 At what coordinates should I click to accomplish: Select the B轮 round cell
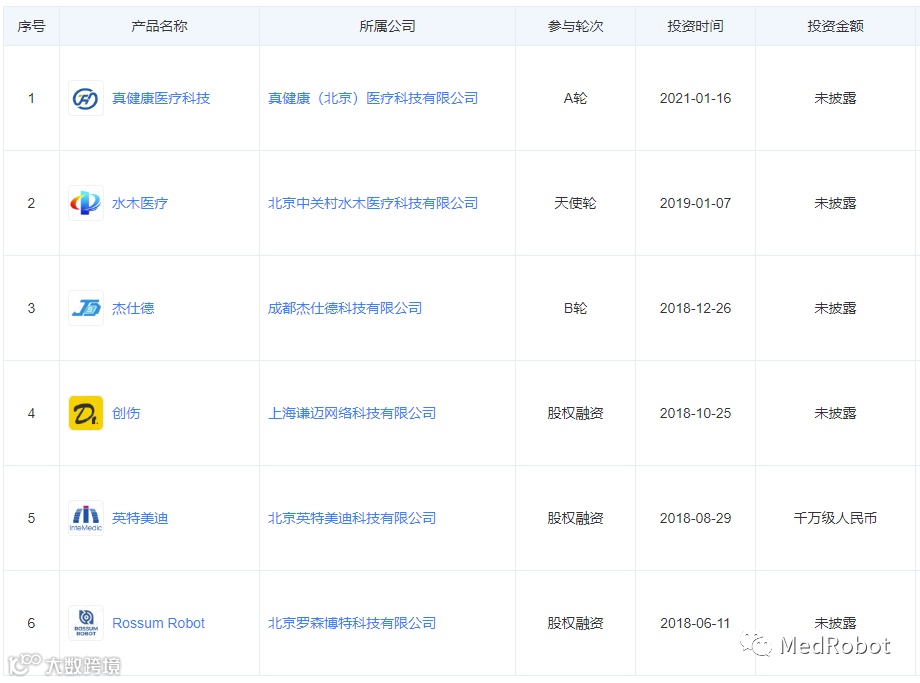575,308
